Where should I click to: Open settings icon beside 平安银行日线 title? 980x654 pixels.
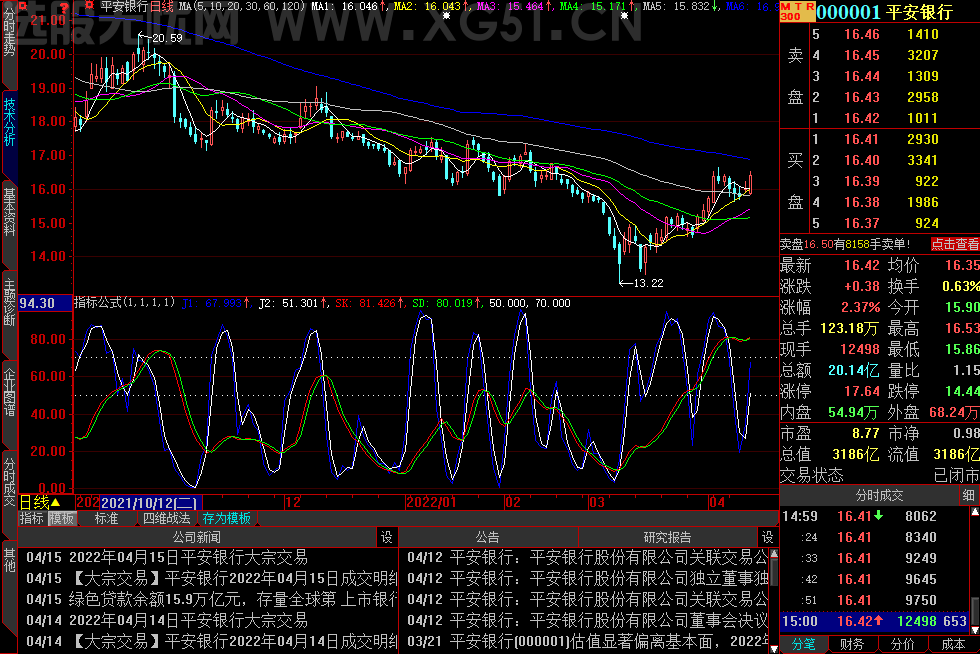(89, 6)
